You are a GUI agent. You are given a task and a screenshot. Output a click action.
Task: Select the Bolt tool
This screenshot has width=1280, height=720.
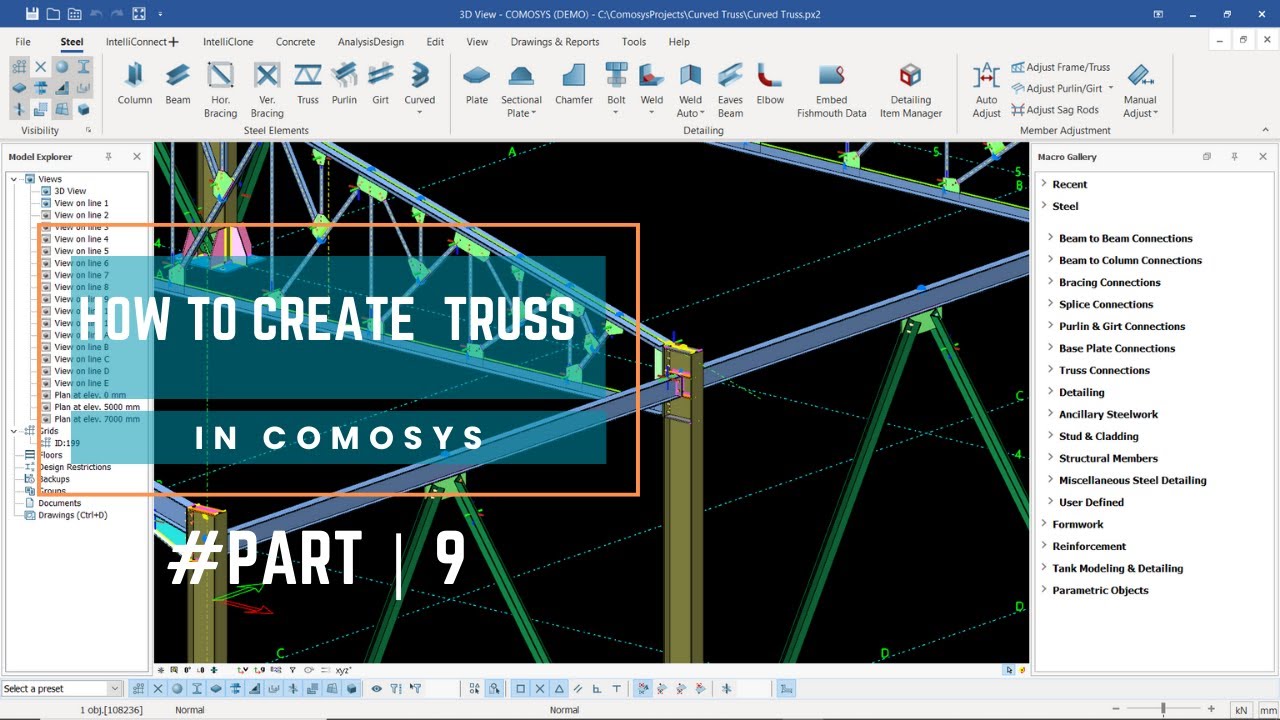616,88
